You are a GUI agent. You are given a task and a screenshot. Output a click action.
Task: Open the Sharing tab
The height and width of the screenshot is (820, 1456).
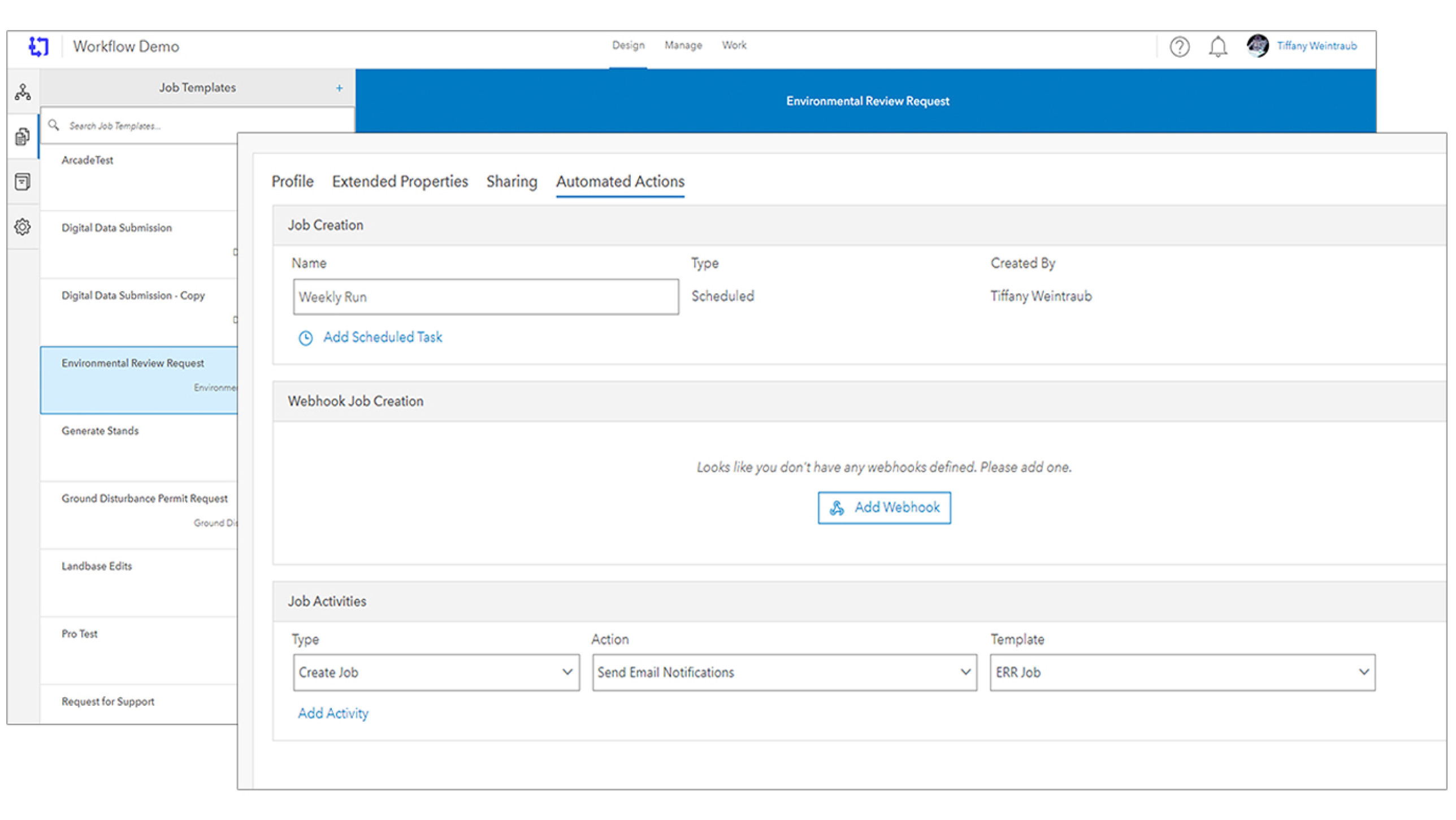click(x=512, y=182)
